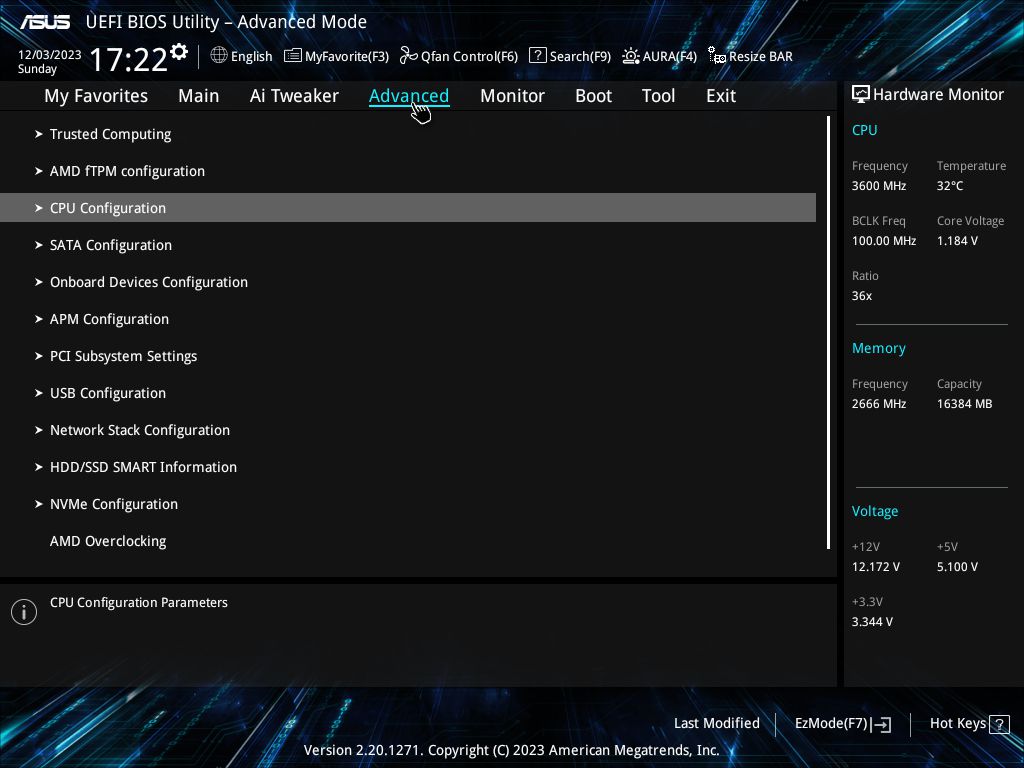
Task: Select the USB Configuration row
Action: [408, 393]
